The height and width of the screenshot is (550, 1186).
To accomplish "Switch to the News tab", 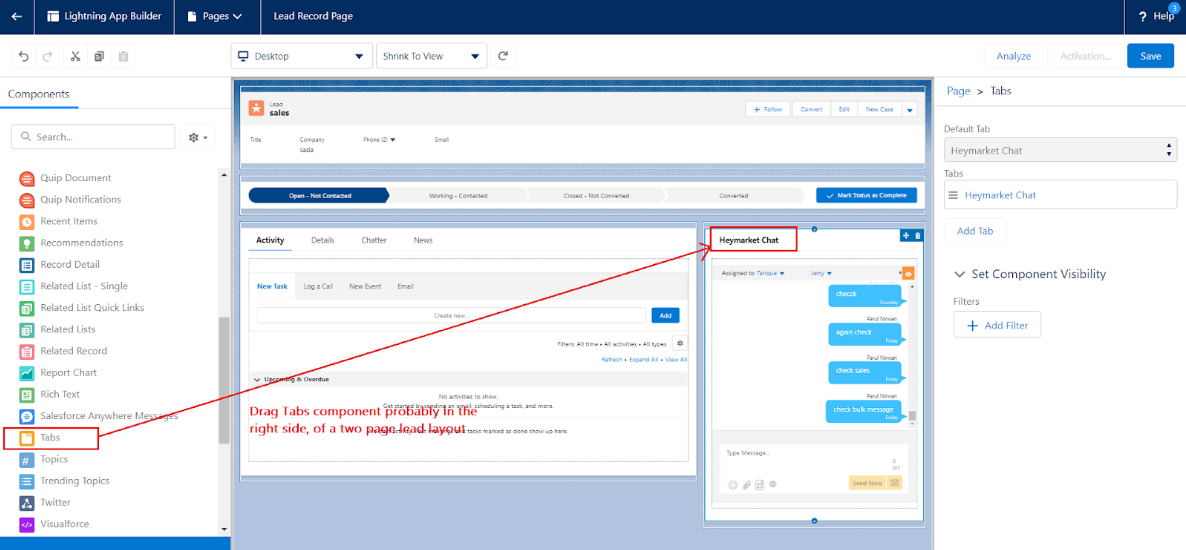I will tap(423, 240).
